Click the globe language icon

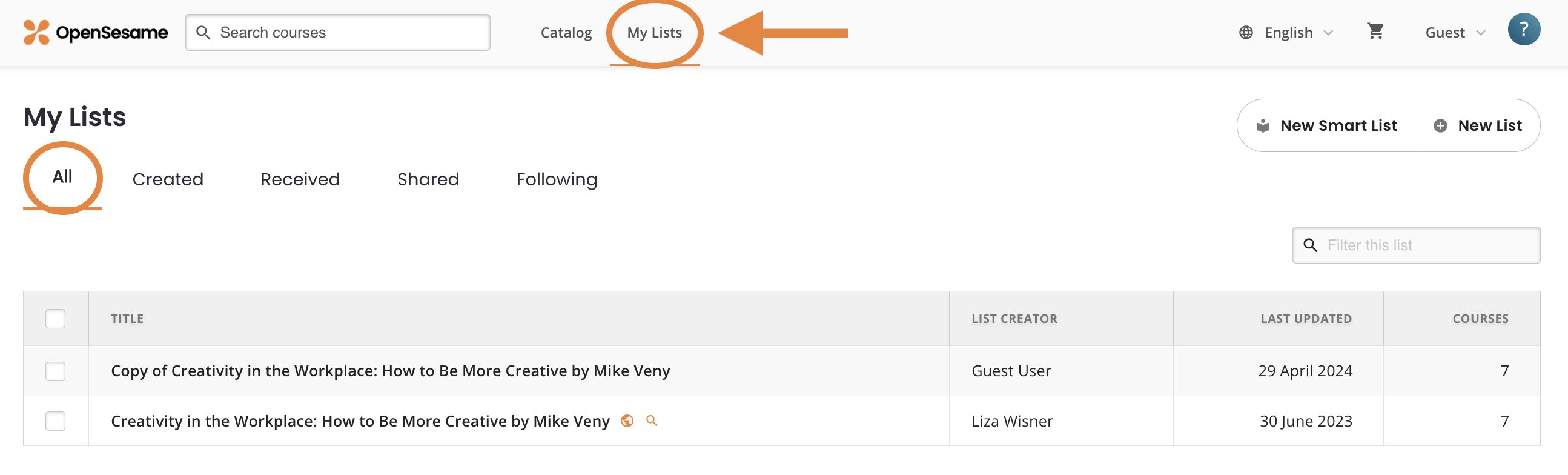[x=1245, y=33]
